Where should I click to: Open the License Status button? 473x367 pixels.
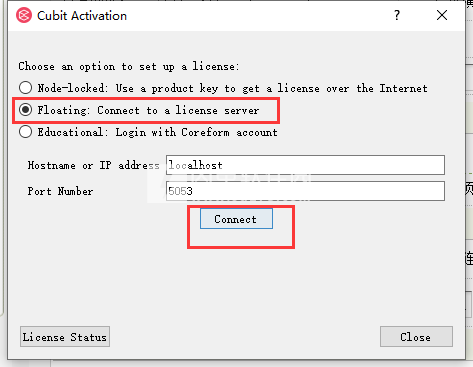(65, 337)
